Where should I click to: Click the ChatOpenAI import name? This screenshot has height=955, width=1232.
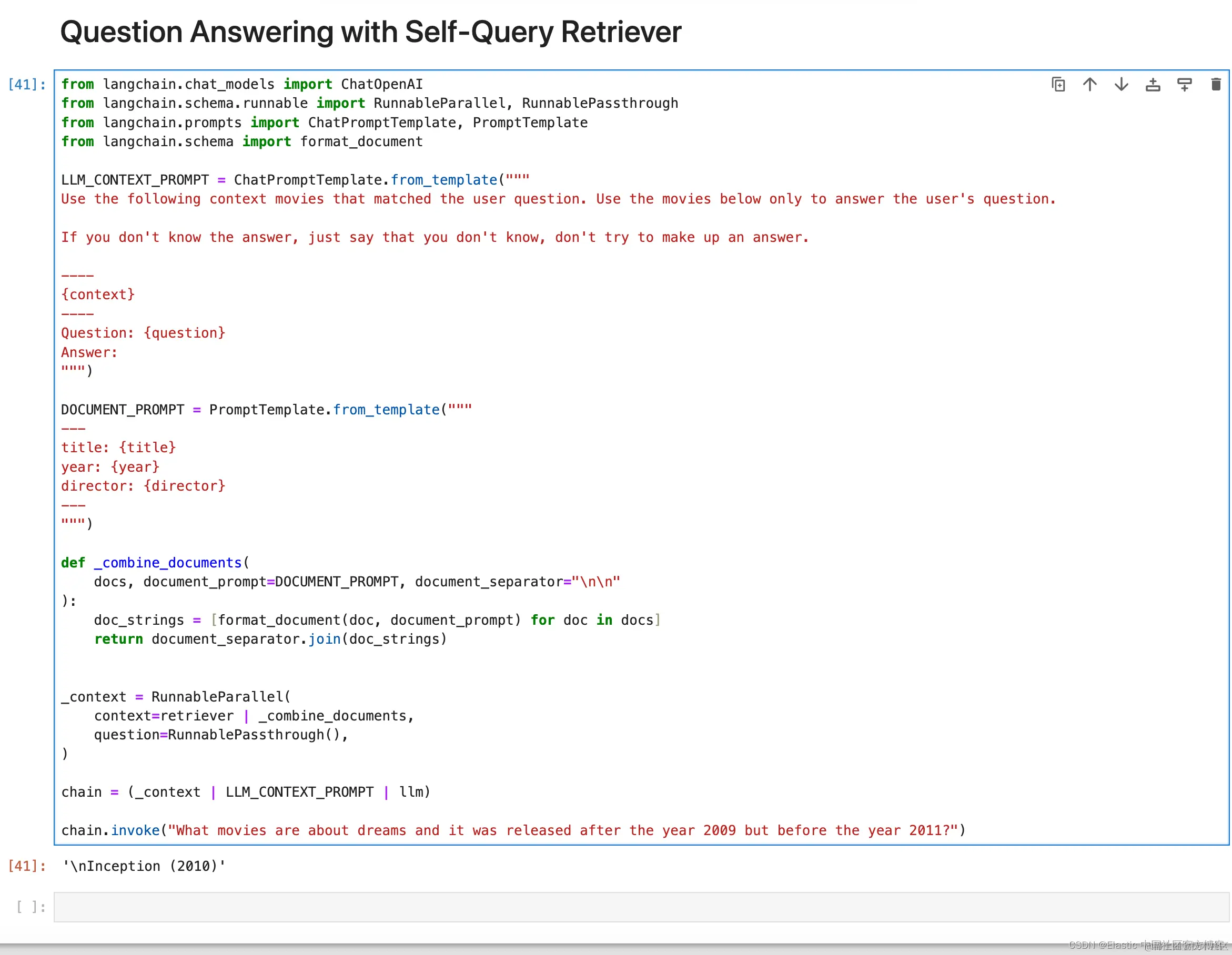(382, 85)
